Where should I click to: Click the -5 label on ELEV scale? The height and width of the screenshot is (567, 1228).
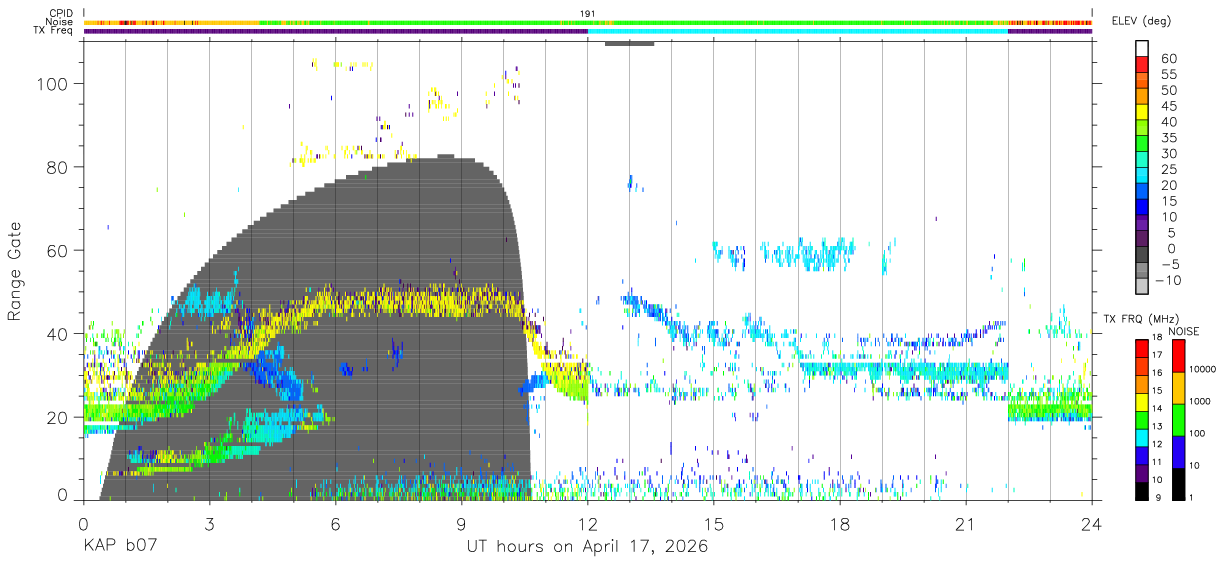[1168, 264]
